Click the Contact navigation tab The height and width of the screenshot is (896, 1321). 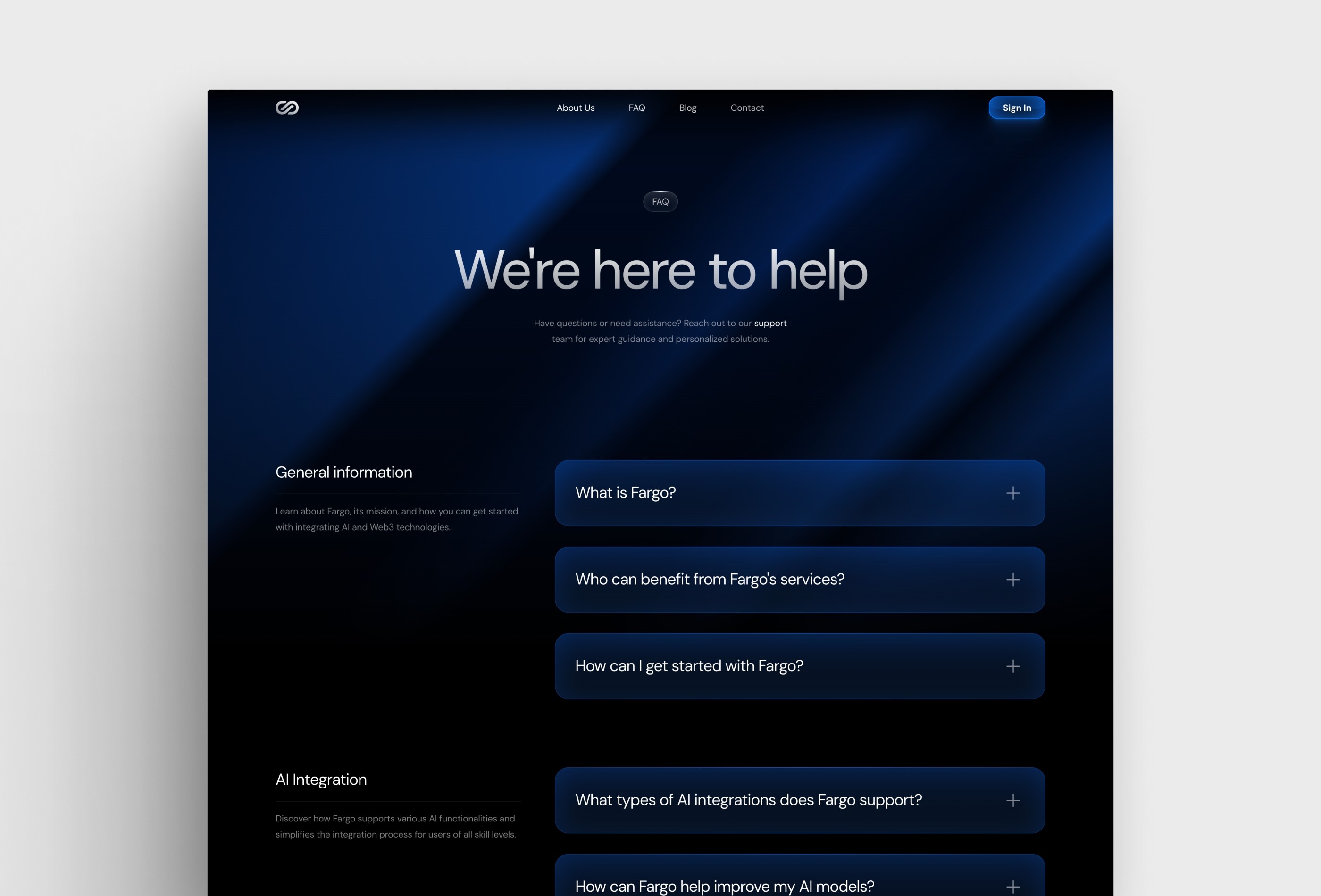coord(747,108)
